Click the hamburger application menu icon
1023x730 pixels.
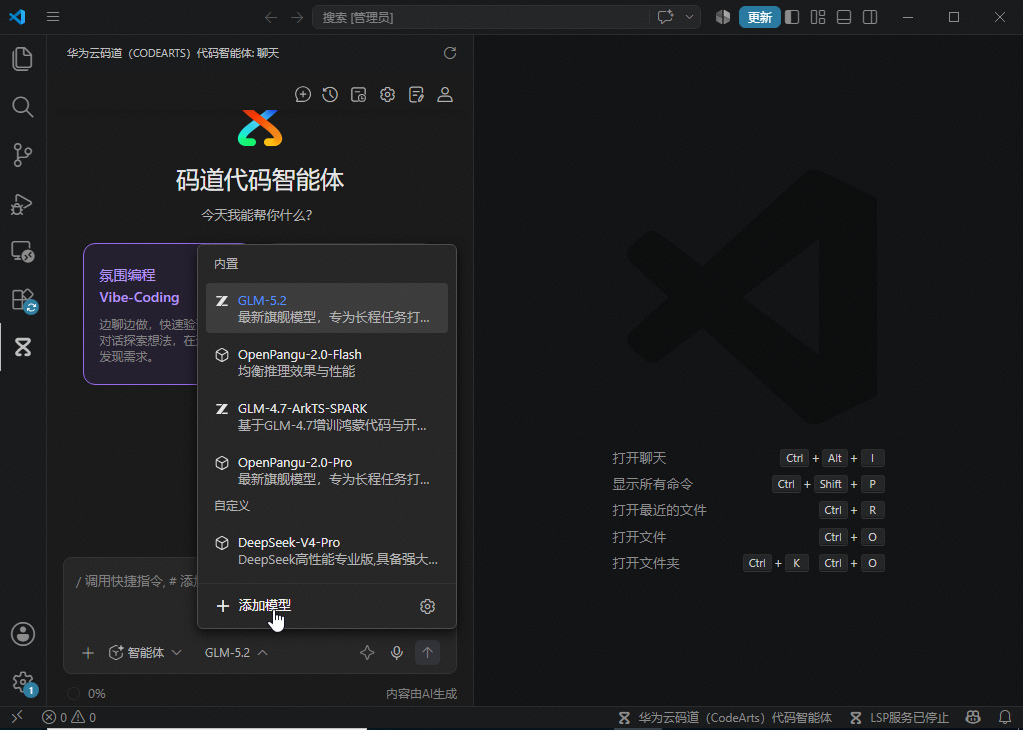click(x=53, y=17)
